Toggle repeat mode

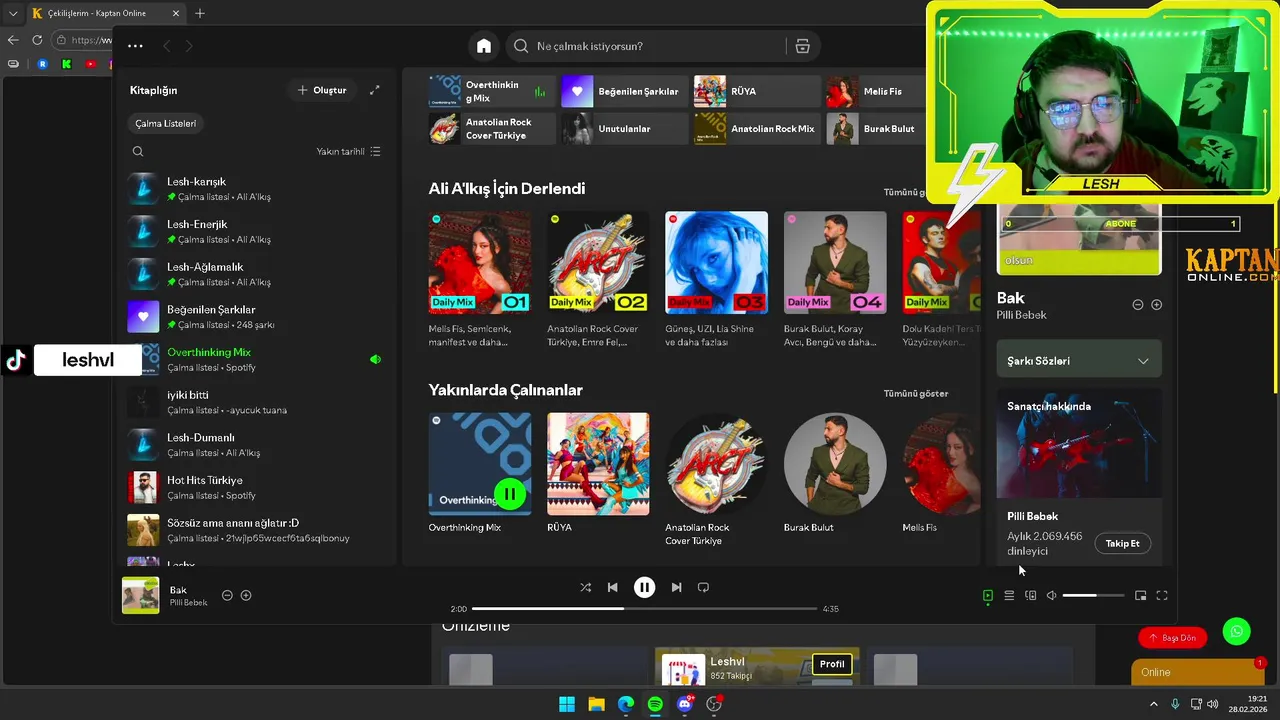tap(703, 588)
